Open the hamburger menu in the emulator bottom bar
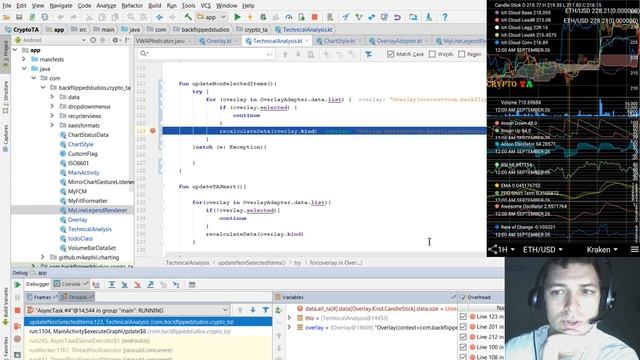Screen dimensions: 640x360 tap(634, 249)
